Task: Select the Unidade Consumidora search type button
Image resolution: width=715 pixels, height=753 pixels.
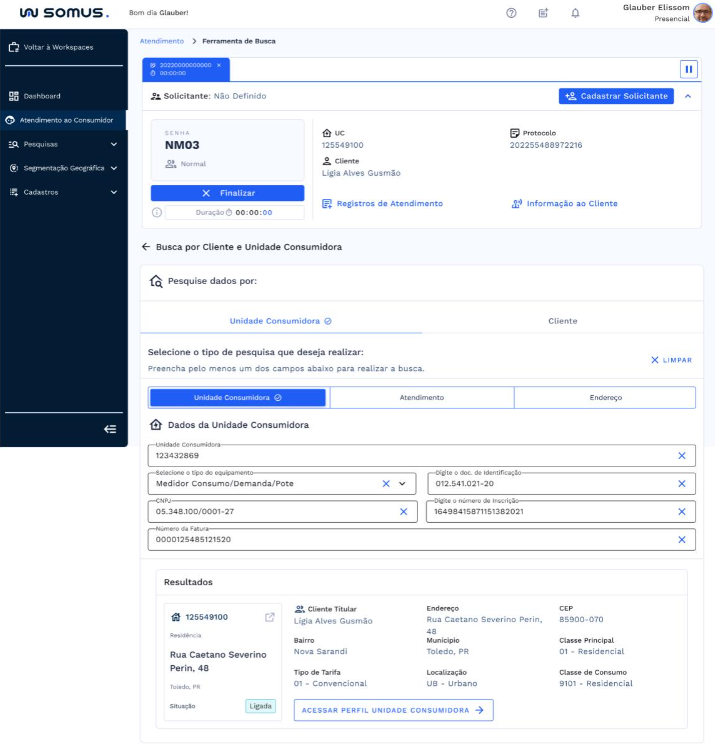Action: 238,397
